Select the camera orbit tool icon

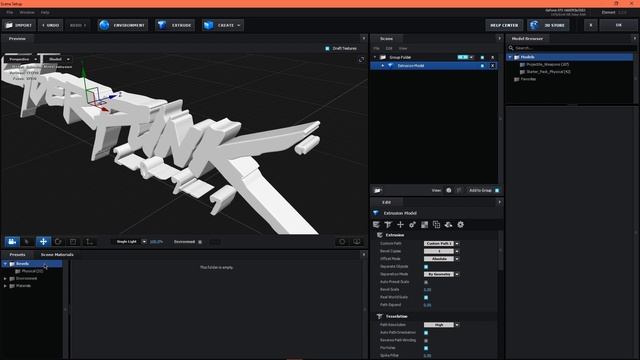pos(12,242)
